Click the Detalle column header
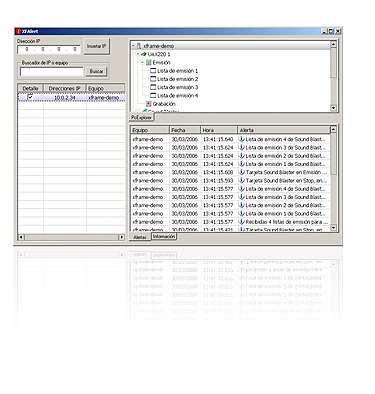The height and width of the screenshot is (394, 375). tap(30, 88)
